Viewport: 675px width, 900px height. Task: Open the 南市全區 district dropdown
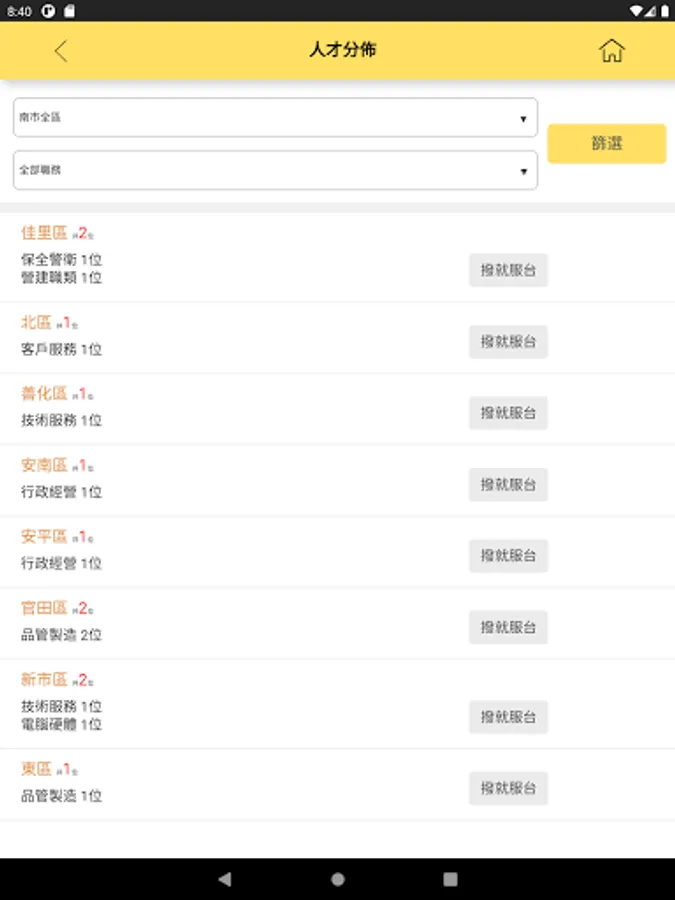coord(275,118)
